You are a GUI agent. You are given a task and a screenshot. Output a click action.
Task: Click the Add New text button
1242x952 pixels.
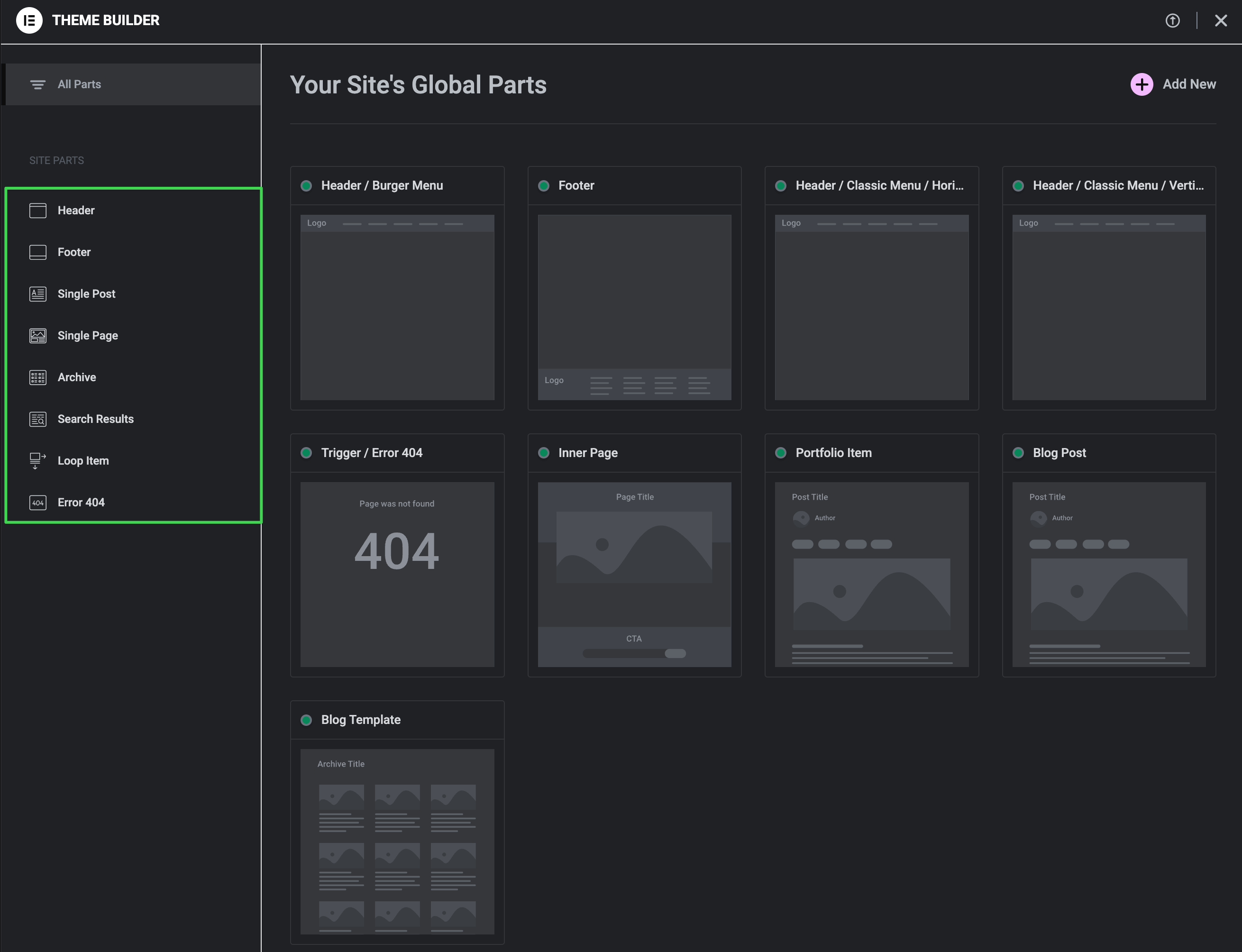pyautogui.click(x=1189, y=84)
